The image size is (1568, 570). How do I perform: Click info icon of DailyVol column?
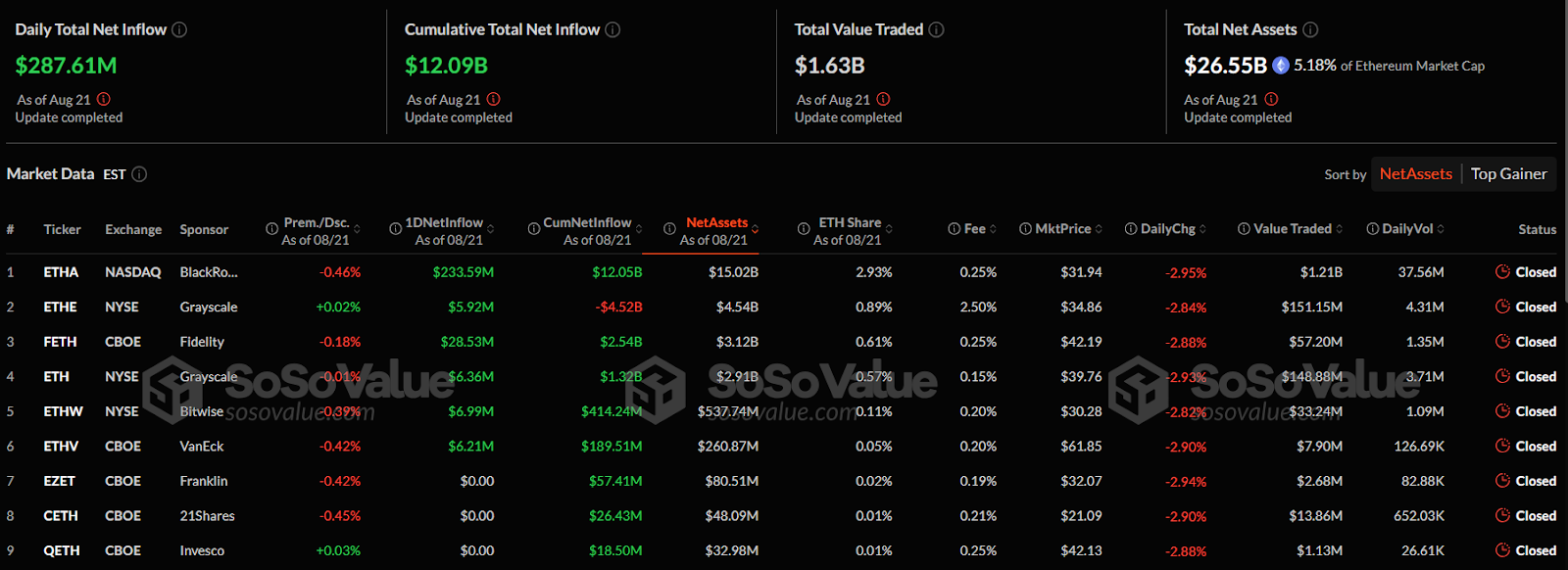1373,228
